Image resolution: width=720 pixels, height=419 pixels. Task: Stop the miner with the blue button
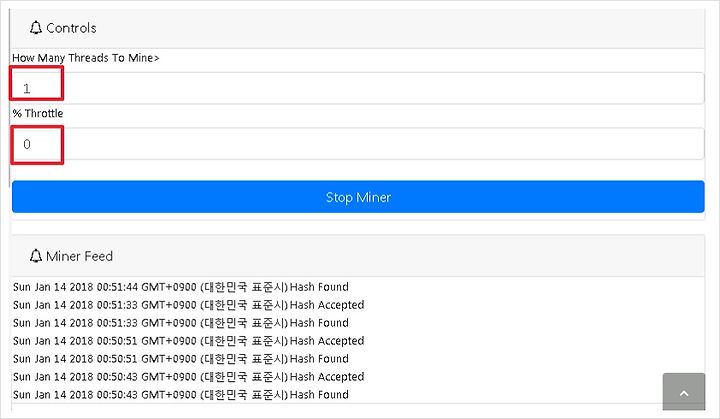click(358, 197)
